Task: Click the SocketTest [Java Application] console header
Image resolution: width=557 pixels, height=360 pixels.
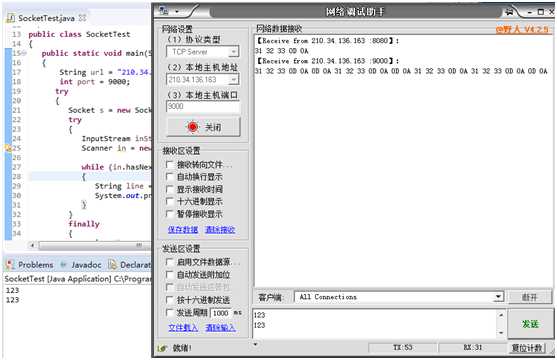Action: 78,279
